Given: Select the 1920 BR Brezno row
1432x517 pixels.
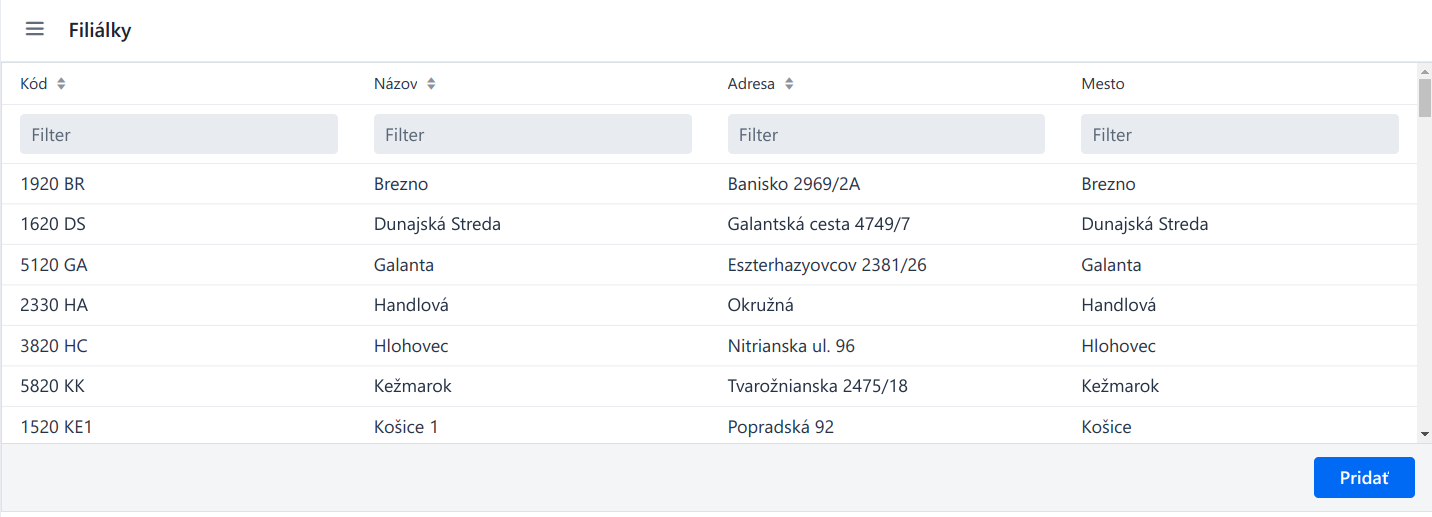Looking at the screenshot, I should tap(709, 184).
